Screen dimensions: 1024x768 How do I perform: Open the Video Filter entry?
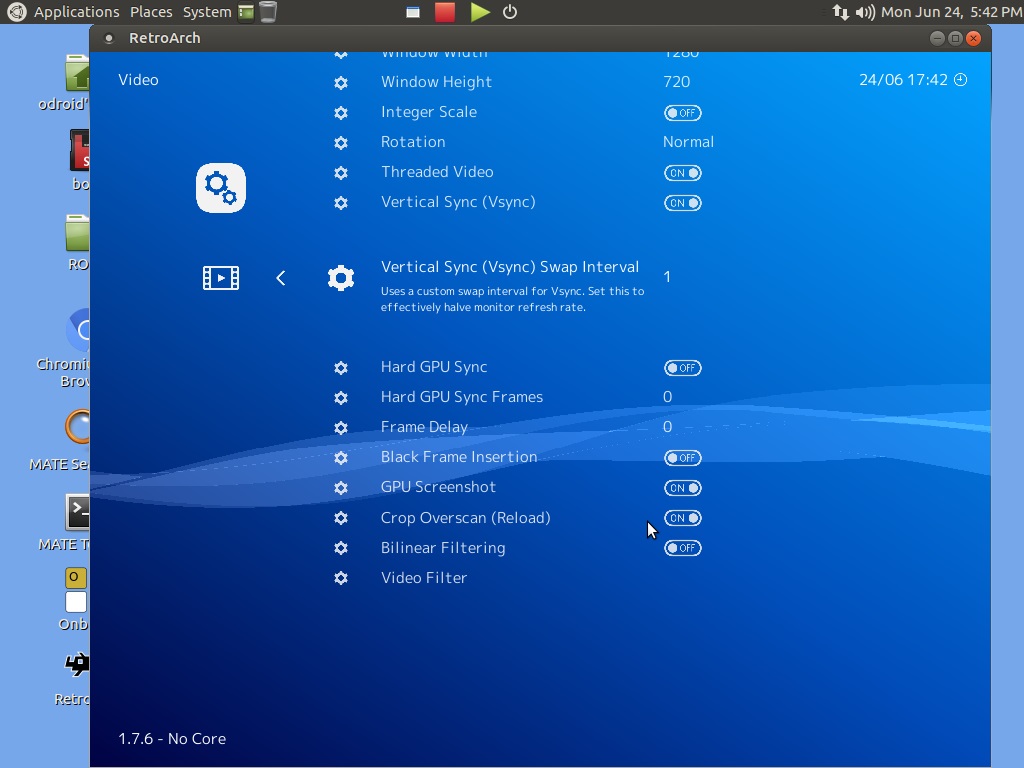(424, 578)
